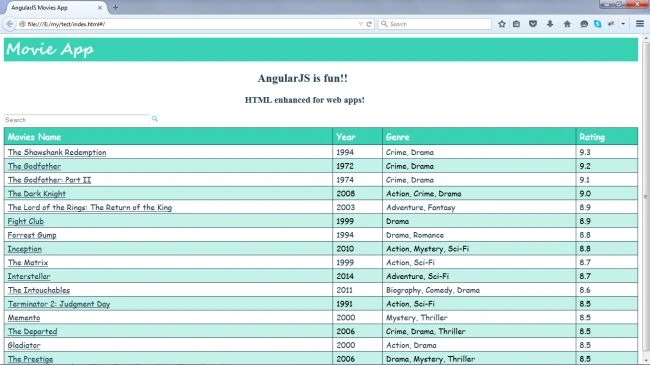The height and width of the screenshot is (365, 650).
Task: Bookmark this page with the star icon
Action: (502, 24)
